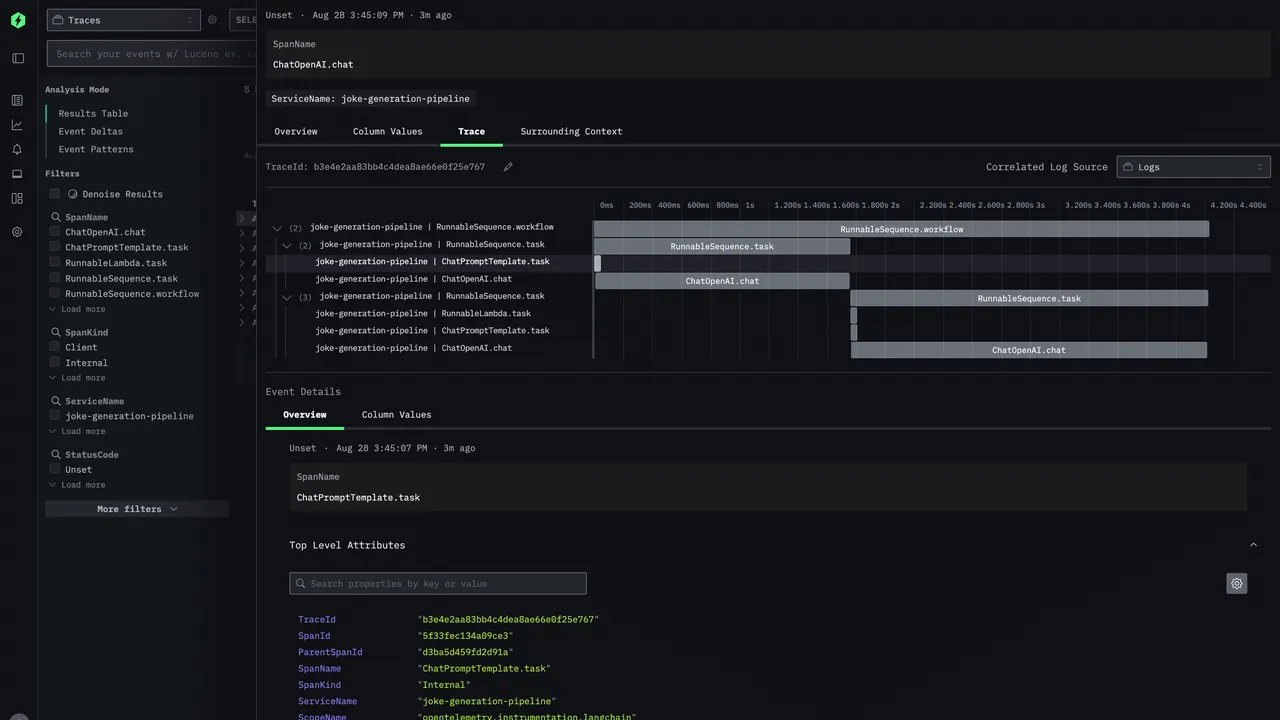Check the RunnableSequence.task SpanName filter
This screenshot has height=720, width=1280.
[55, 278]
